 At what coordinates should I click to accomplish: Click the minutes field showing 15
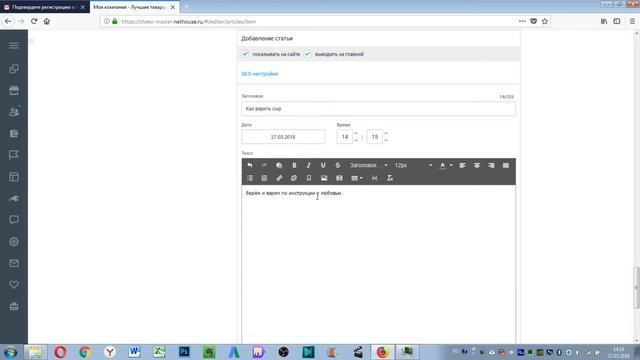[x=375, y=137]
